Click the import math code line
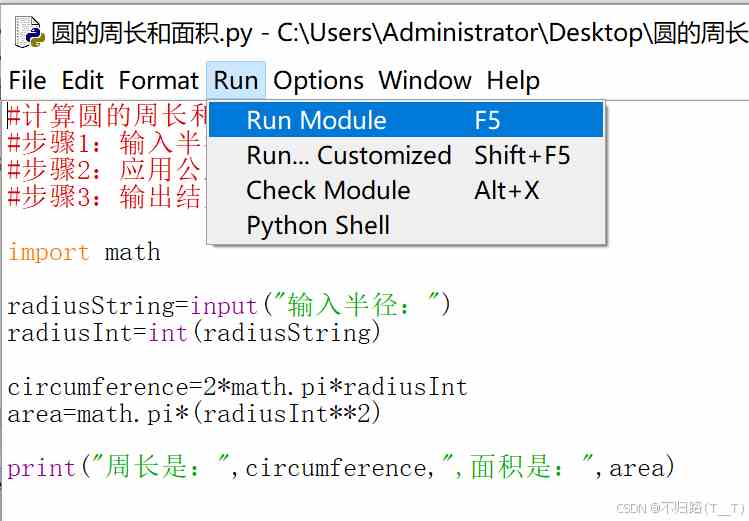Screen dimensions: 749x521 84,252
